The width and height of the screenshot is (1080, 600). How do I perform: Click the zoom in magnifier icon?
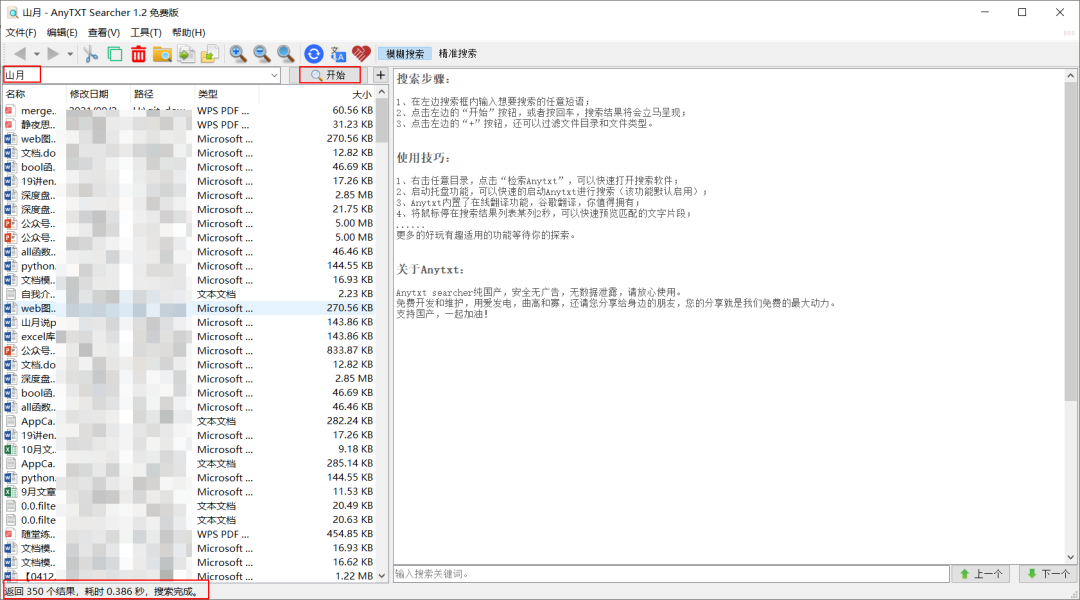point(238,54)
